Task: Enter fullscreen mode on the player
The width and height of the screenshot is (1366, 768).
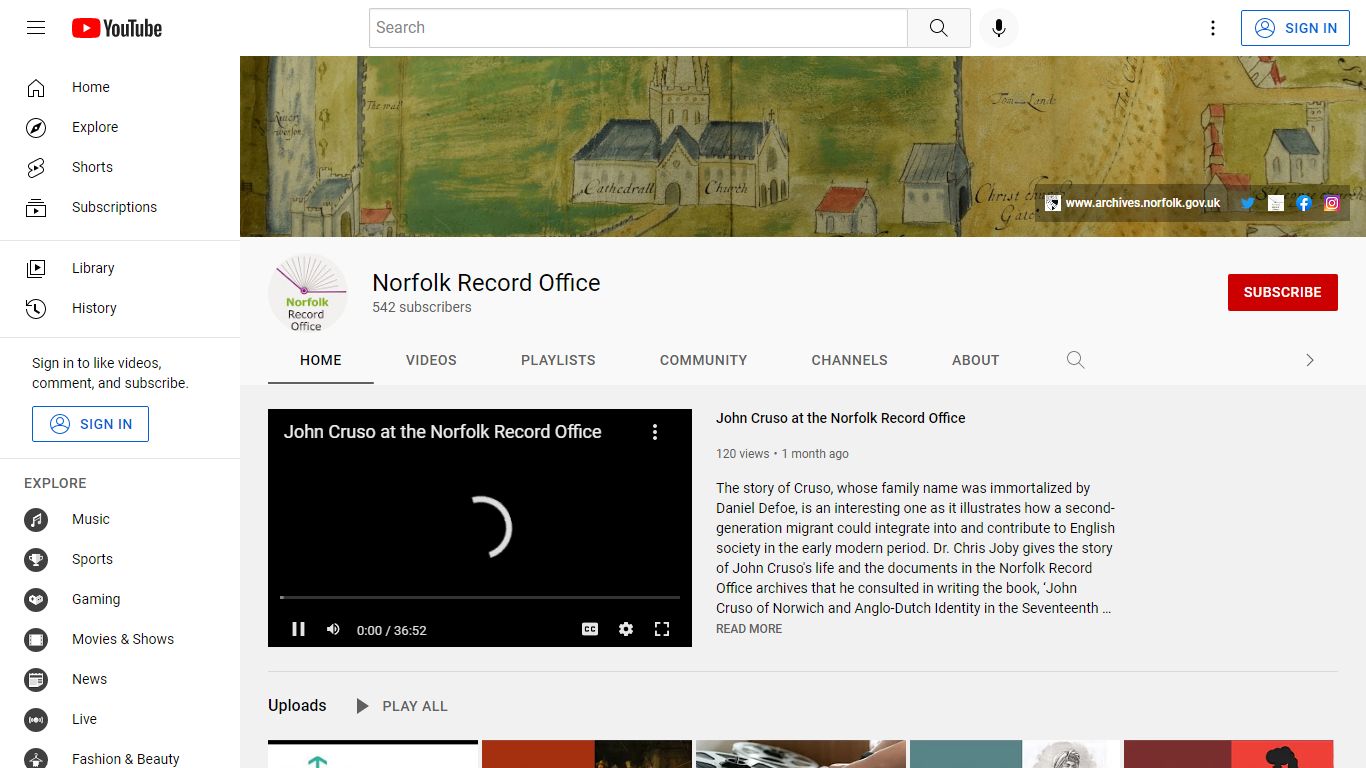Action: click(x=662, y=629)
